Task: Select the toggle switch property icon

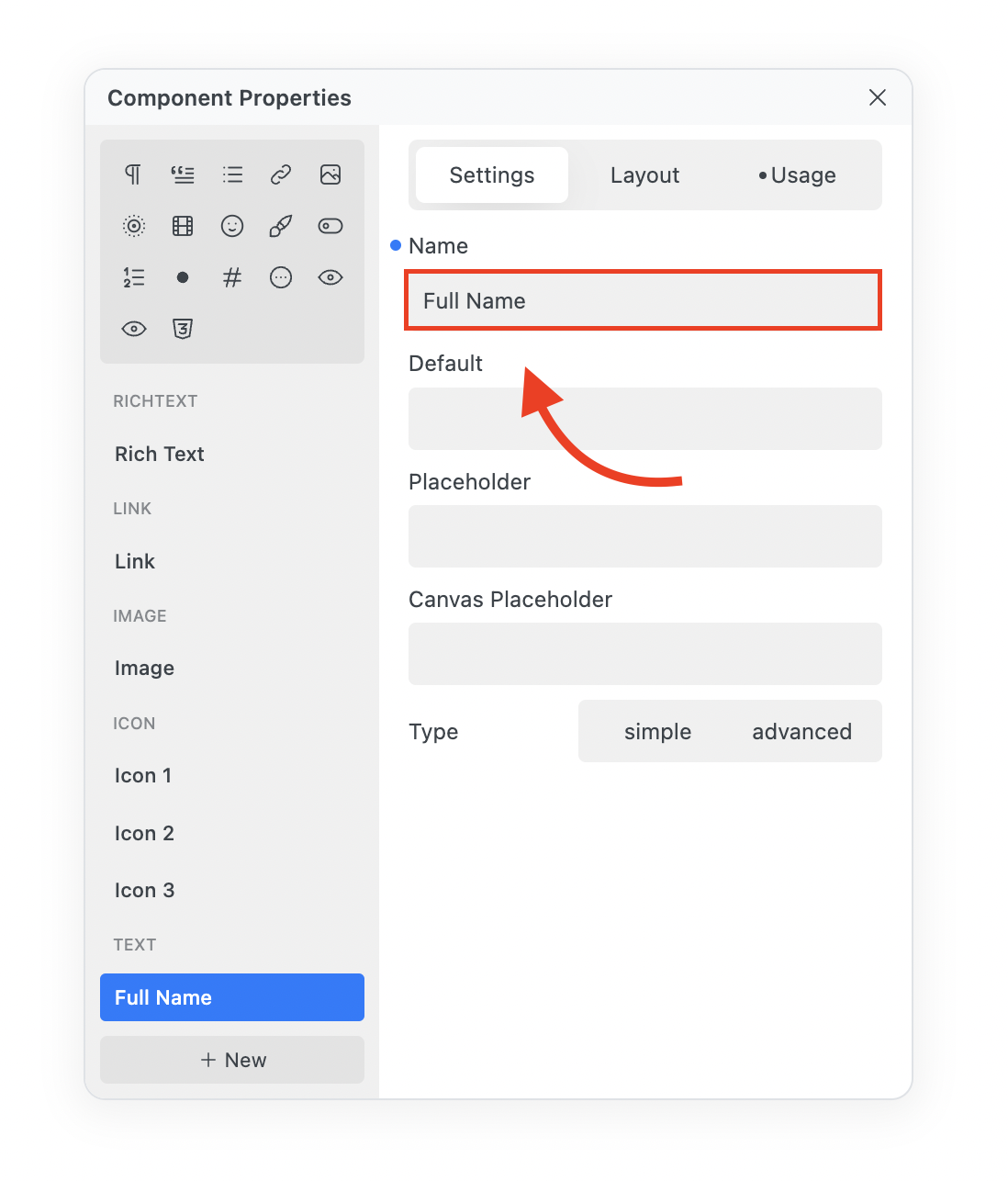Action: pos(330,226)
